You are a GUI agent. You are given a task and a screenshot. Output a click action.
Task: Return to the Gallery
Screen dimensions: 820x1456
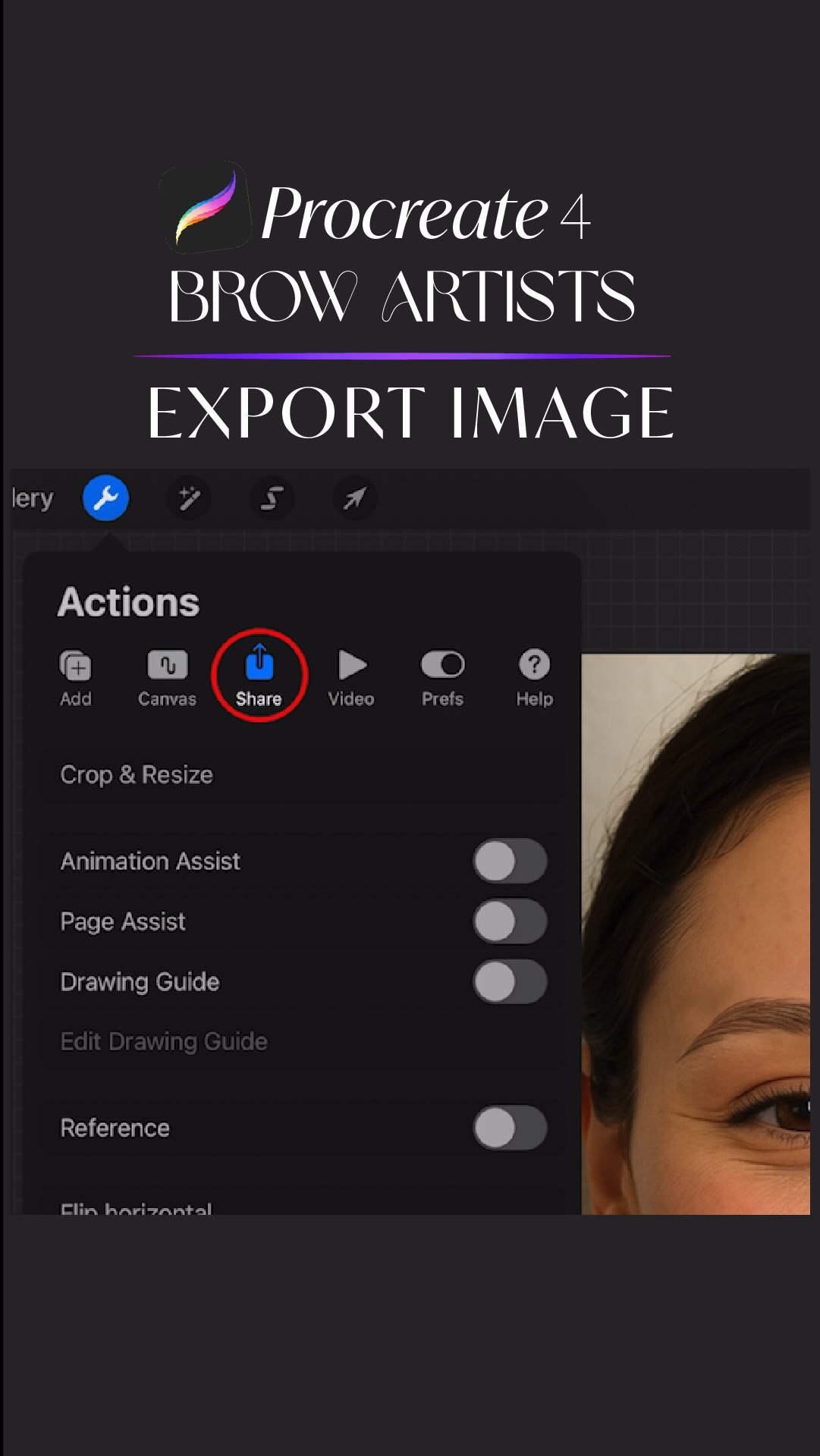(33, 498)
